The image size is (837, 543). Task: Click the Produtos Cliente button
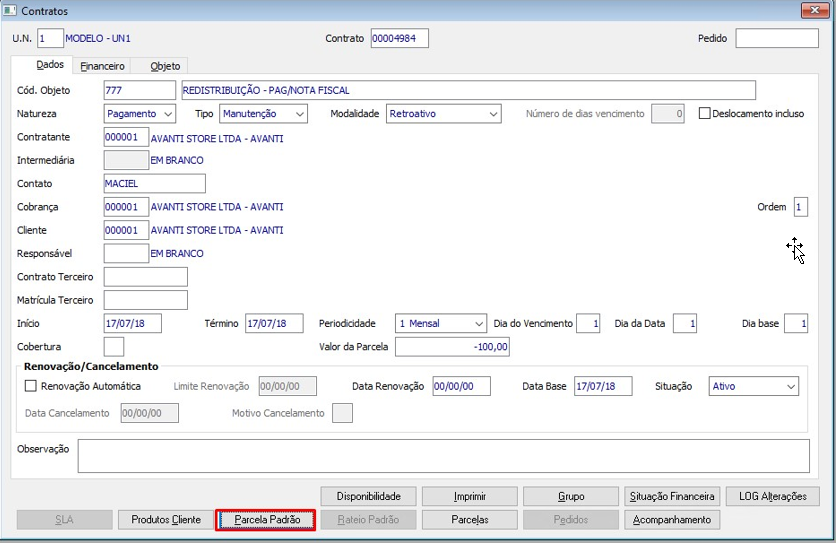pos(166,520)
